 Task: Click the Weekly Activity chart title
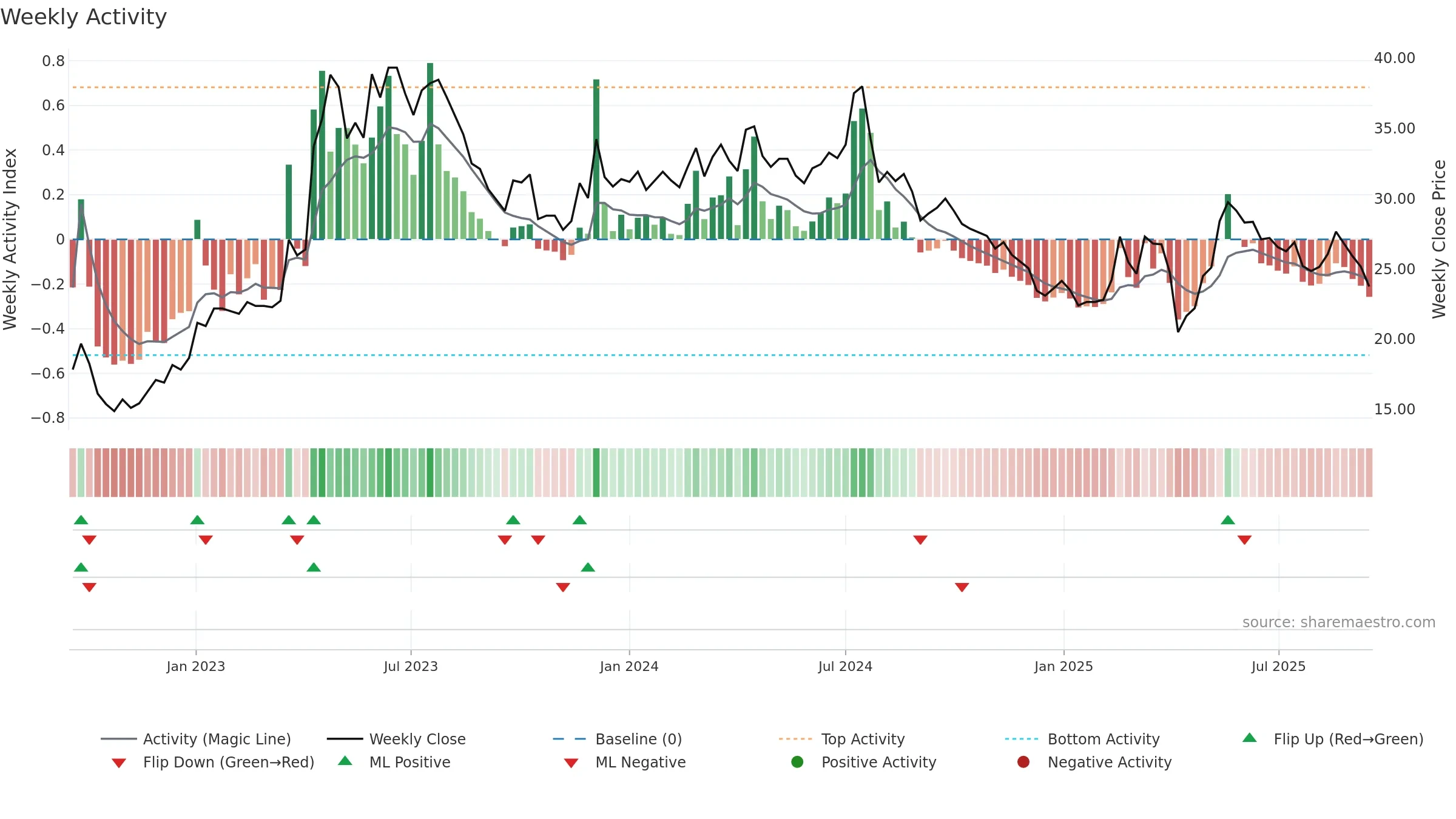pos(84,17)
